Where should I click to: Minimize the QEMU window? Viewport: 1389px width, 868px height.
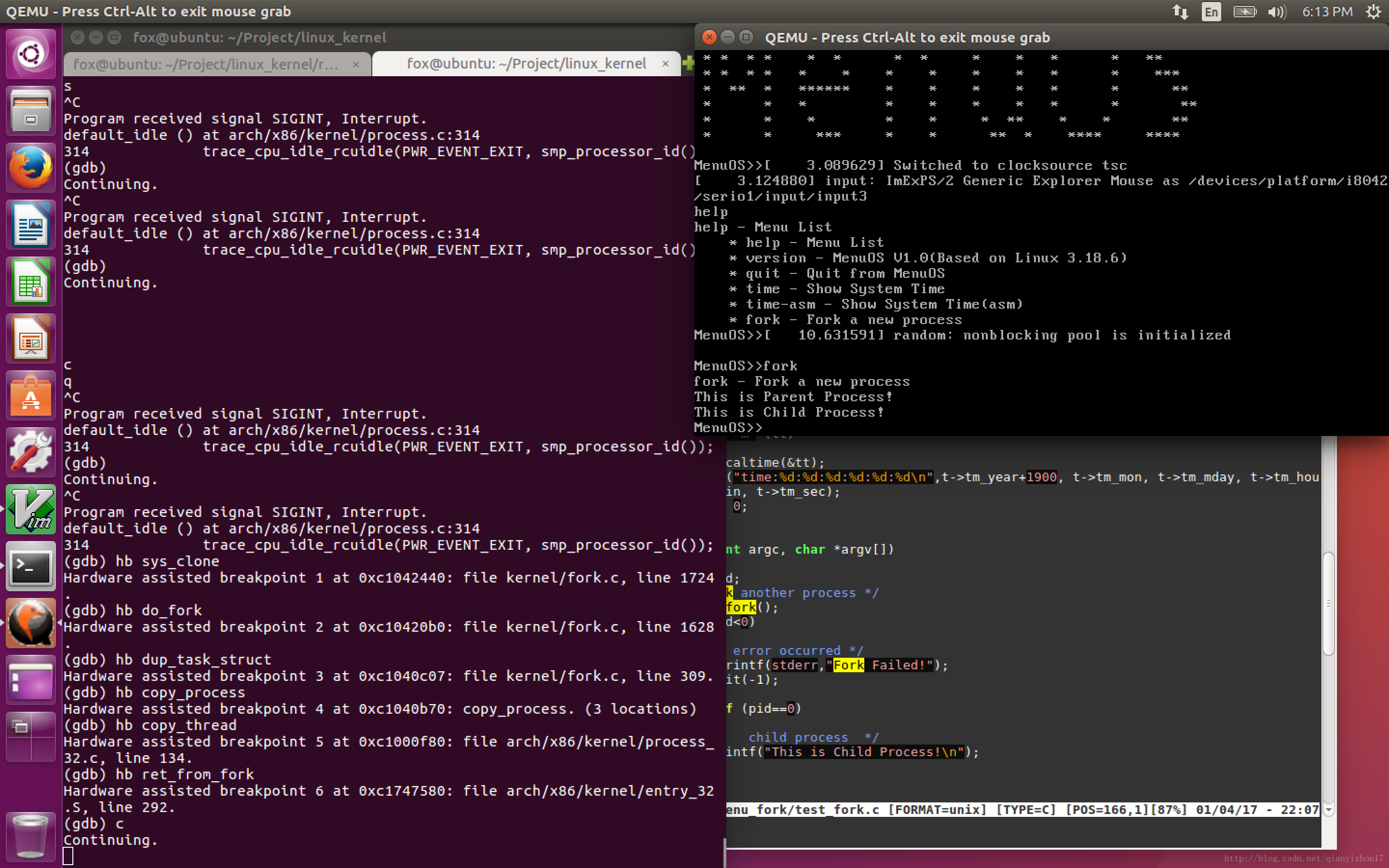point(728,37)
